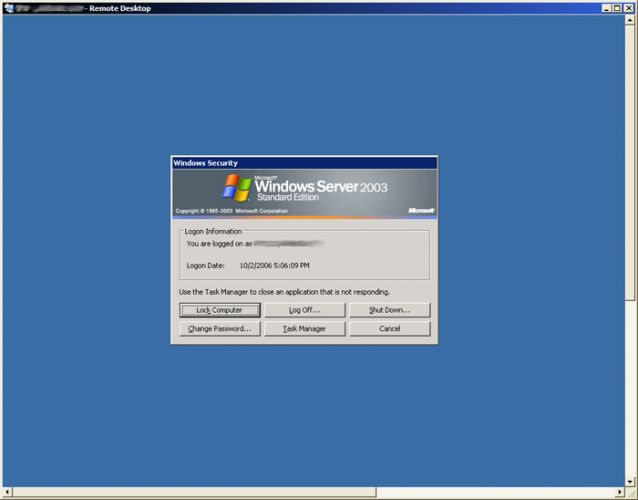This screenshot has height=500, width=638.
Task: Minimize the Remote Desktop window
Action: coord(607,8)
